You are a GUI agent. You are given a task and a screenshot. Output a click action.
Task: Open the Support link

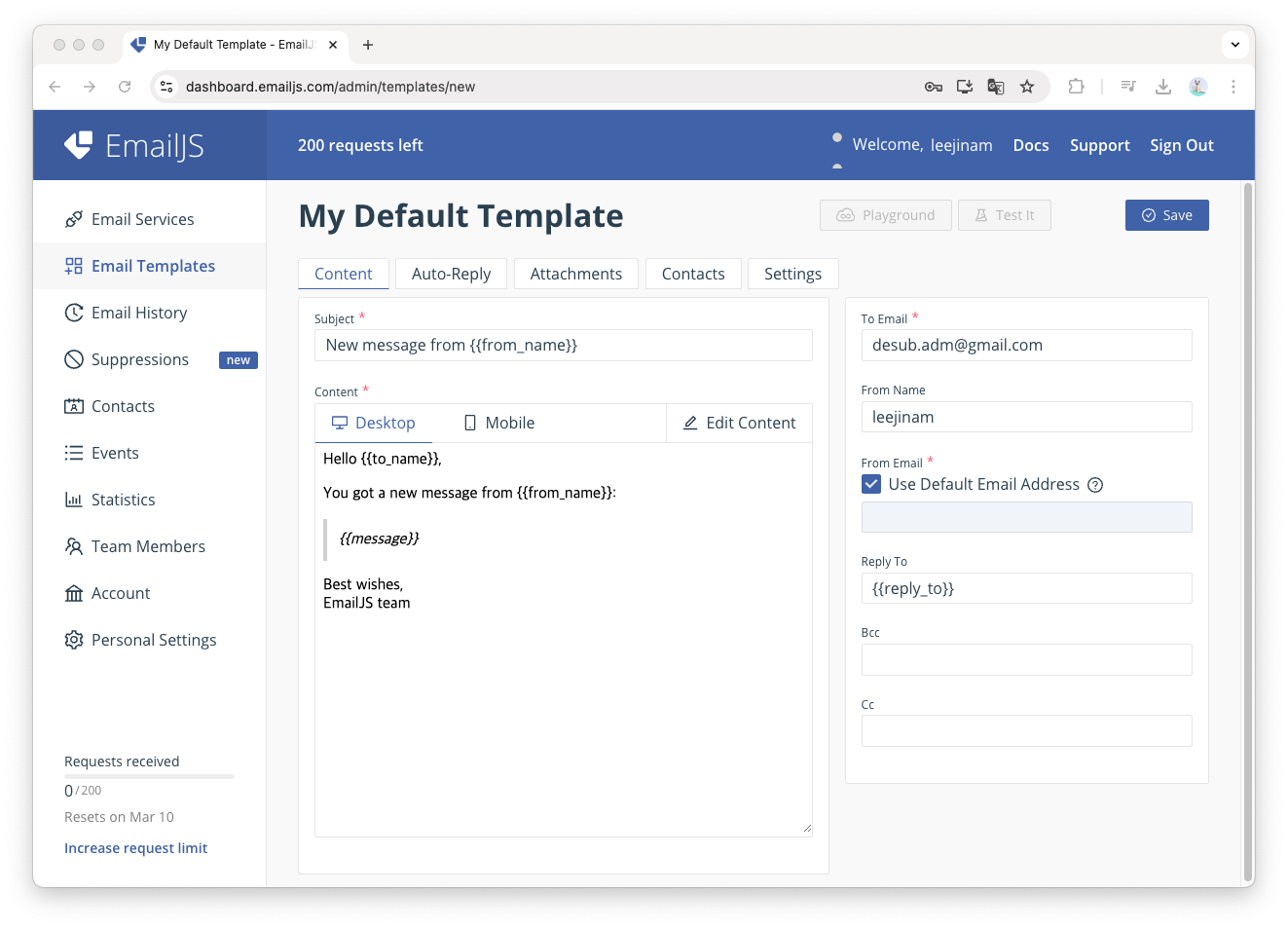click(x=1100, y=145)
